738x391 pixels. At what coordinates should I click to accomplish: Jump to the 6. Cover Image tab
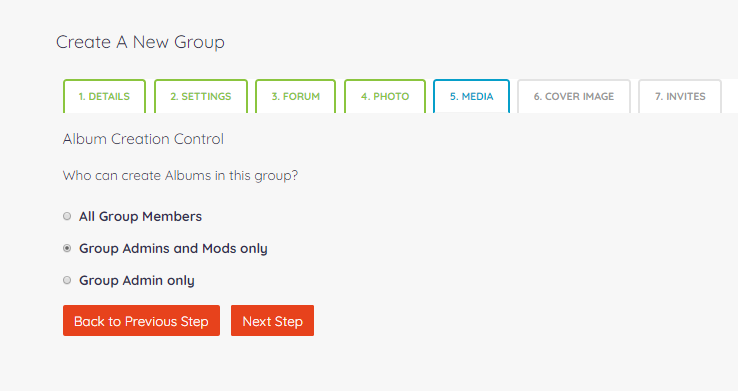pos(574,96)
